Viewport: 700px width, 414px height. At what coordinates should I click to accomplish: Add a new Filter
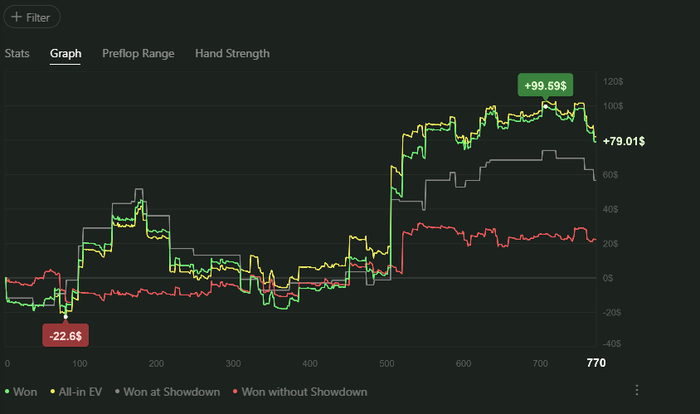pyautogui.click(x=32, y=17)
